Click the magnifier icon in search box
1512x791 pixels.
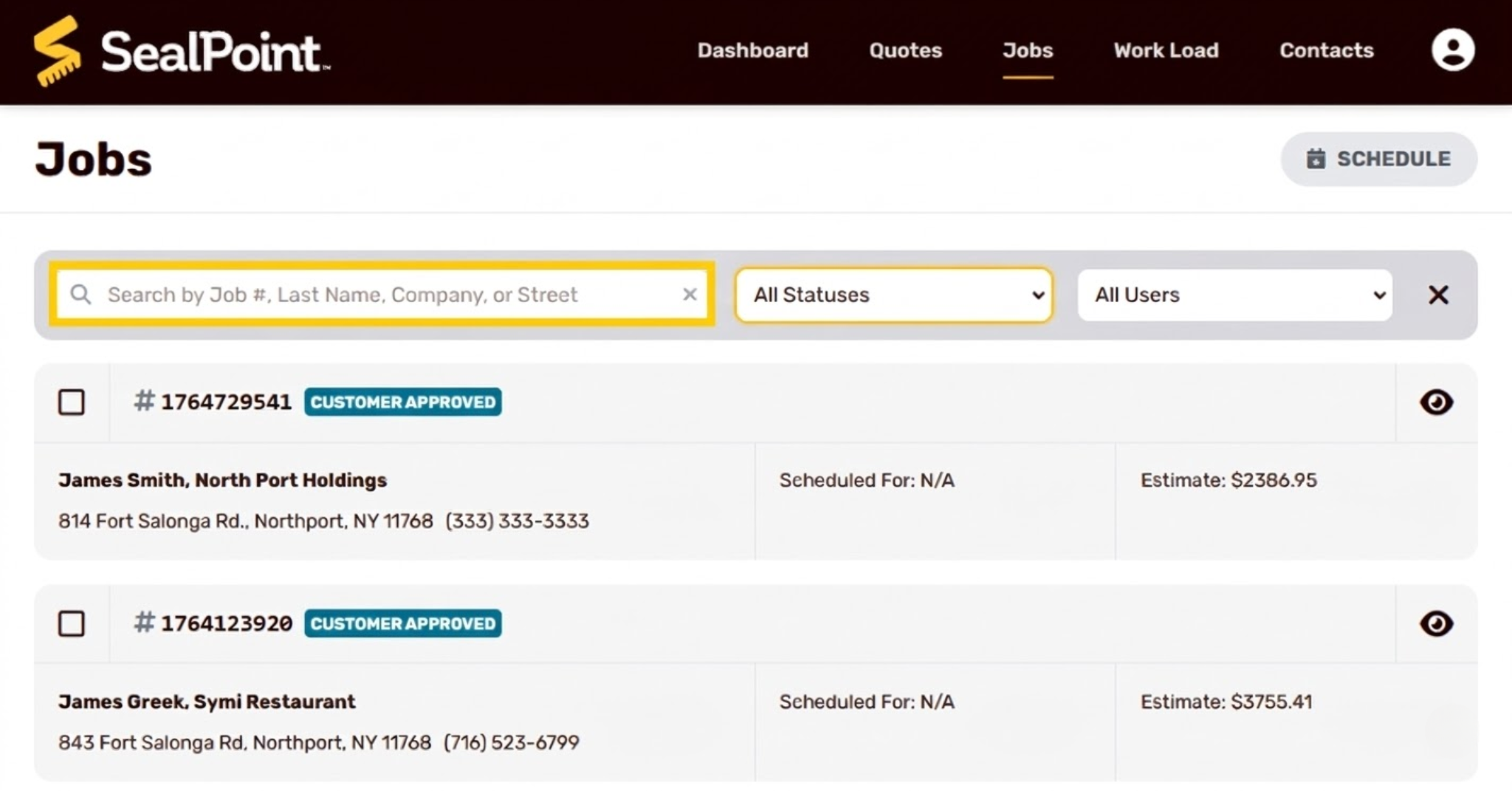[x=80, y=295]
